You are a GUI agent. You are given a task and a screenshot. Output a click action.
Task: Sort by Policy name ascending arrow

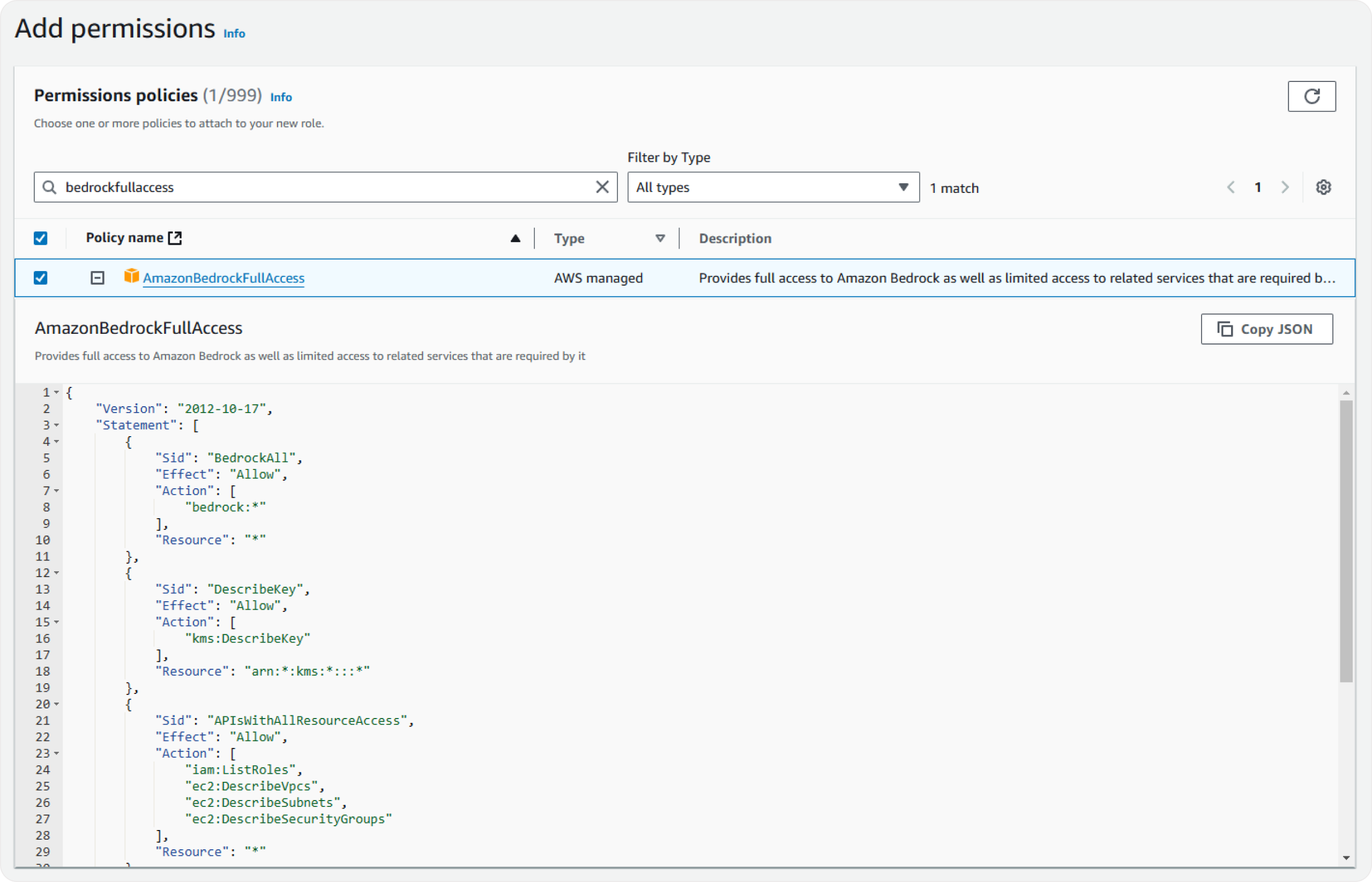(515, 238)
